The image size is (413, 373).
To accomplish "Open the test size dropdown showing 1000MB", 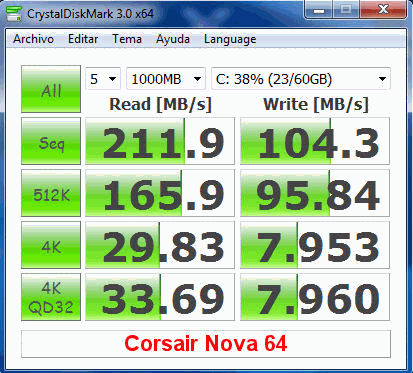I will [166, 79].
